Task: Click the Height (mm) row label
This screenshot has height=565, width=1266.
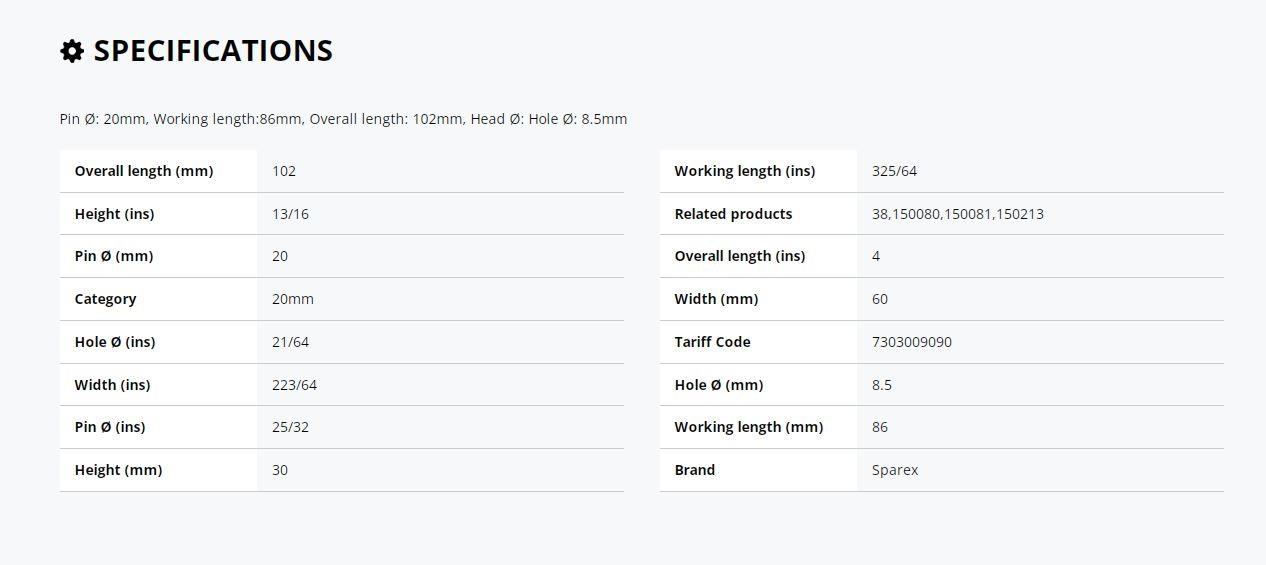Action: coord(118,470)
